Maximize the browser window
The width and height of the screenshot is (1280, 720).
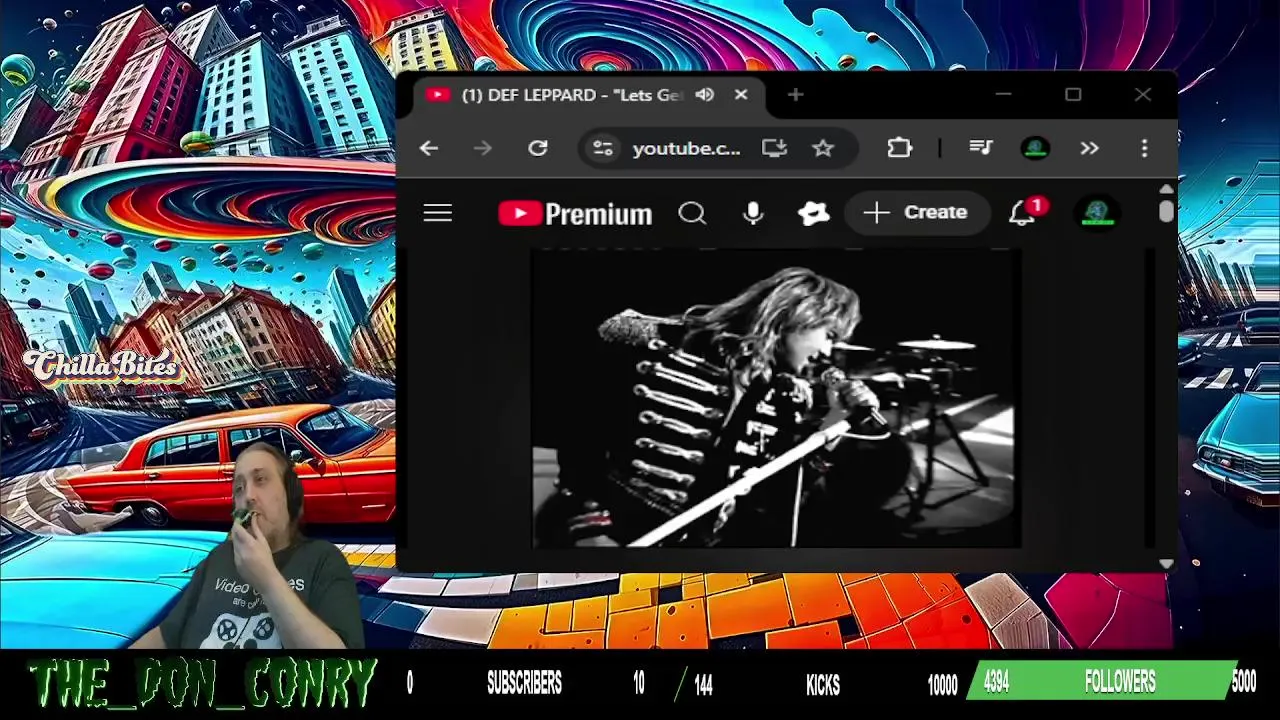pyautogui.click(x=1073, y=95)
